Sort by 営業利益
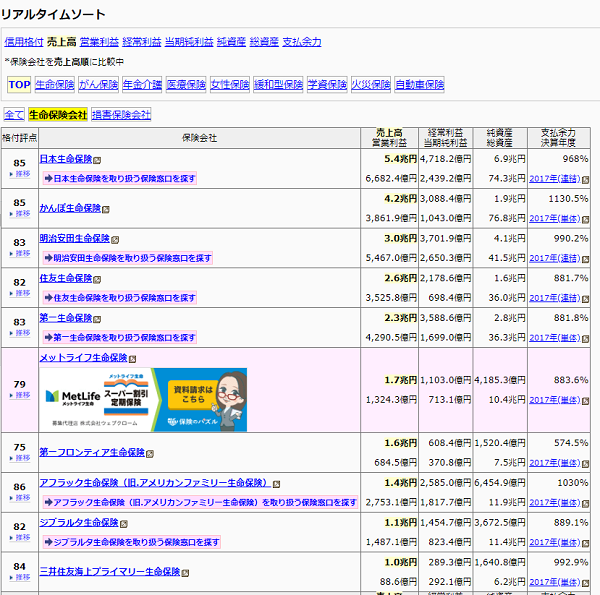Screen dimensions: 600x595 (x=99, y=42)
